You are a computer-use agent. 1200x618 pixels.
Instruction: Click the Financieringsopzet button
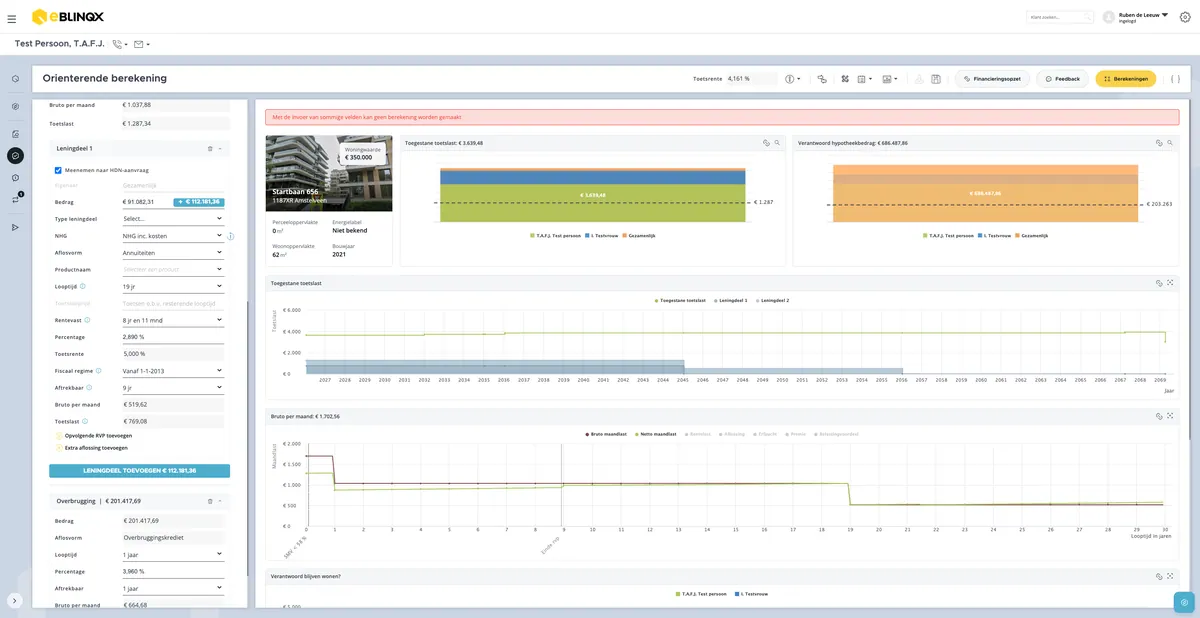[x=991, y=78]
